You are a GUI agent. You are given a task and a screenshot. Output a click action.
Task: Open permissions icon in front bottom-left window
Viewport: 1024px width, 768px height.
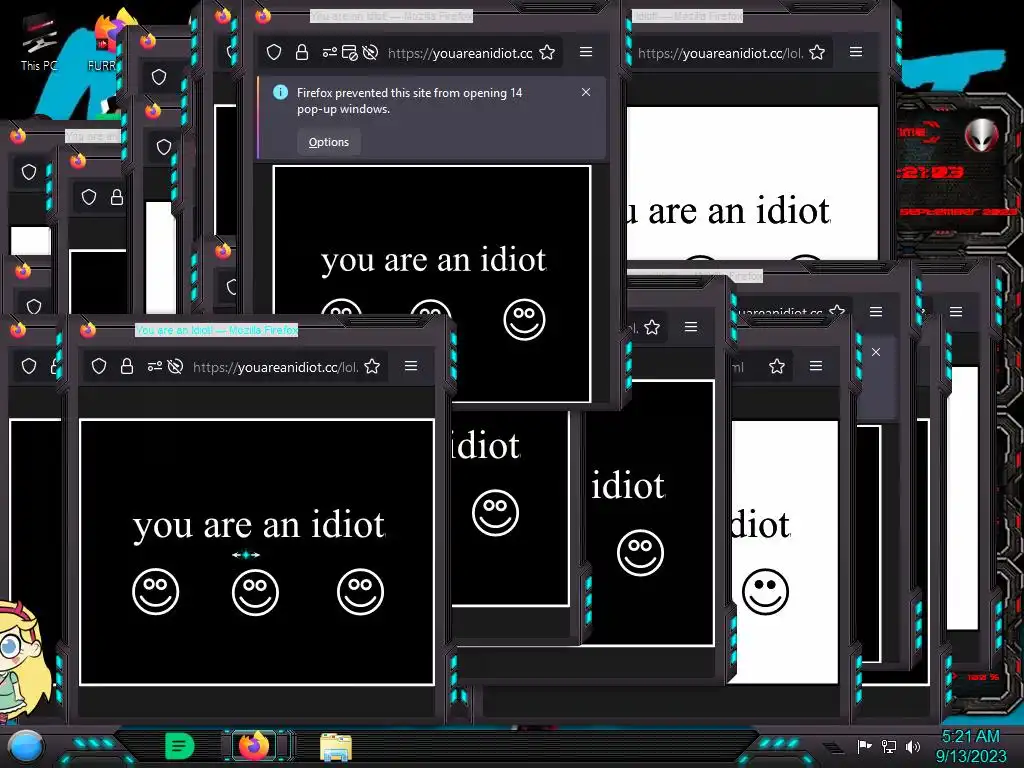[x=155, y=366]
